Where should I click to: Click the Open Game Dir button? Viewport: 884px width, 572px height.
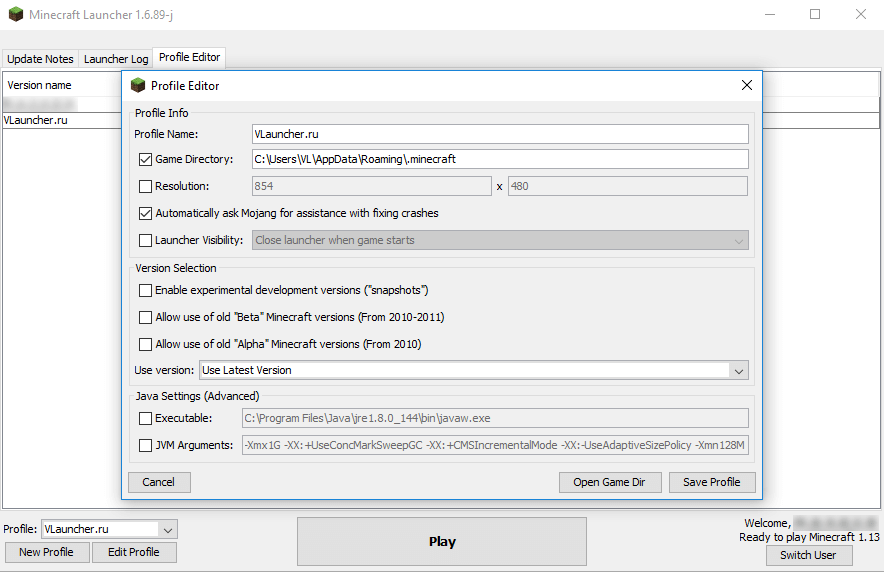609,482
